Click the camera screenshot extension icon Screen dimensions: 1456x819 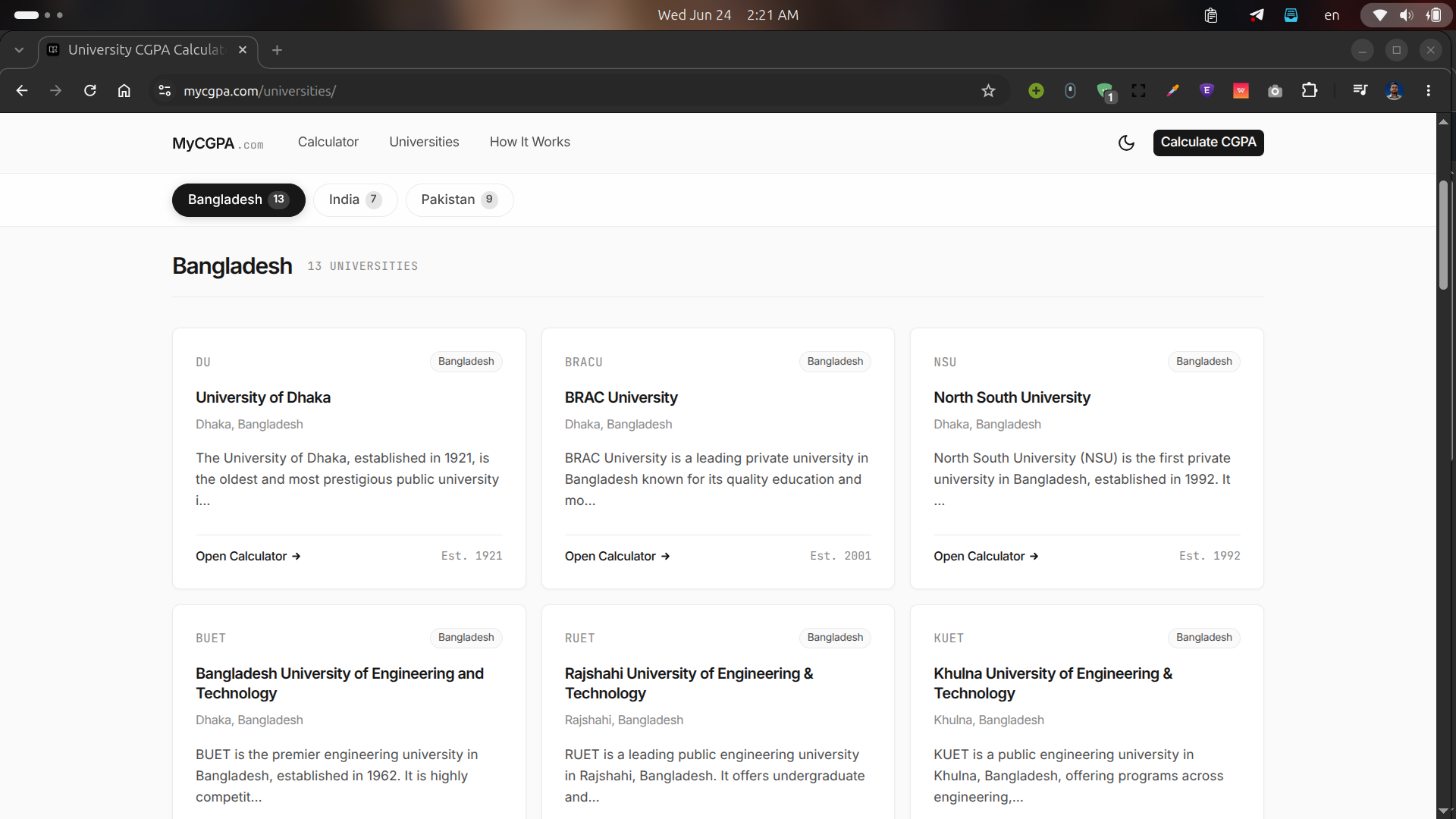pyautogui.click(x=1275, y=91)
